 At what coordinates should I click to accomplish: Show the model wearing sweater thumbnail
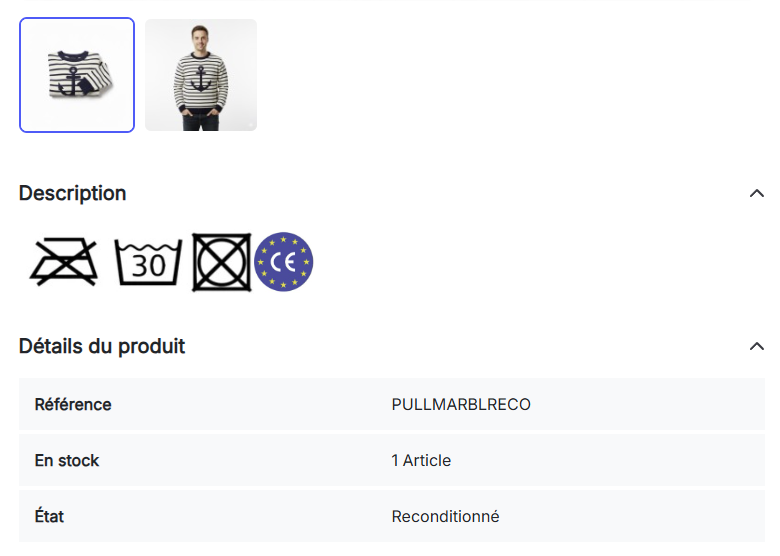(x=201, y=75)
